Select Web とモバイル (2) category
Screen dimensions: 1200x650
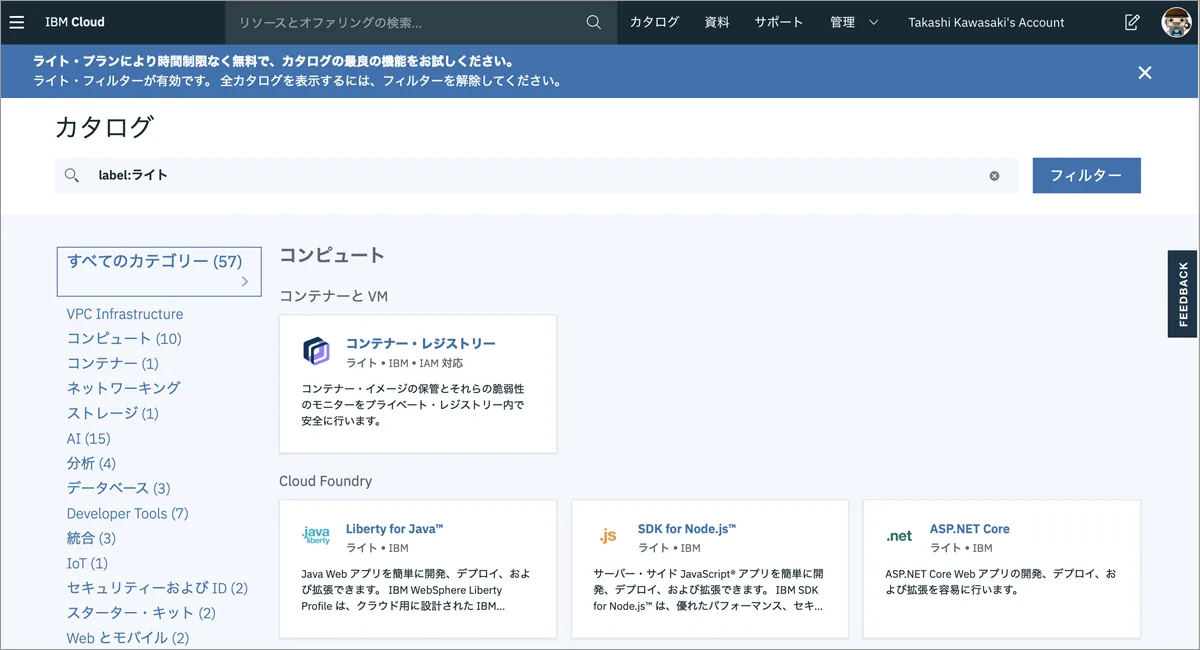coord(128,638)
